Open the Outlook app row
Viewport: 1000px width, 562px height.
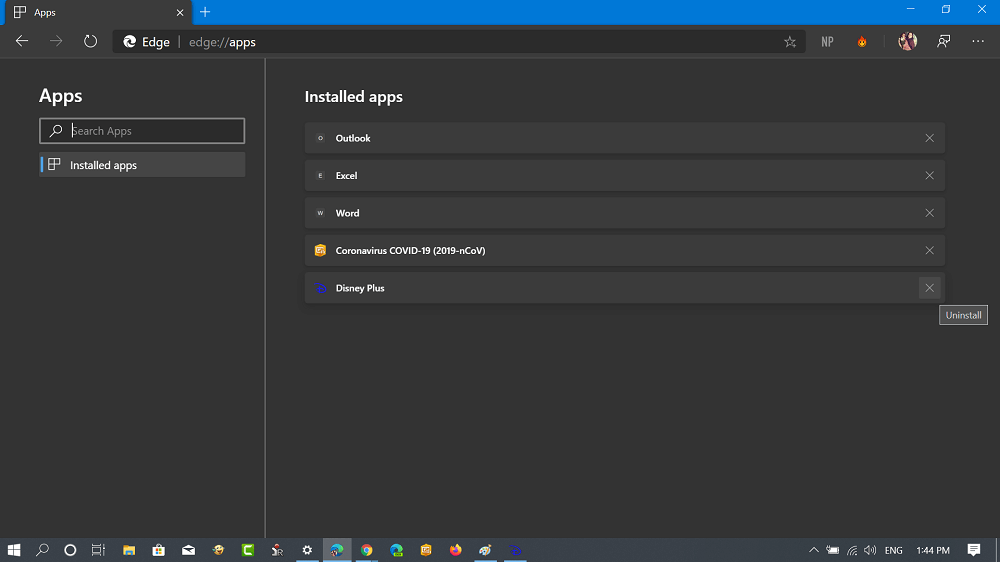click(x=624, y=138)
